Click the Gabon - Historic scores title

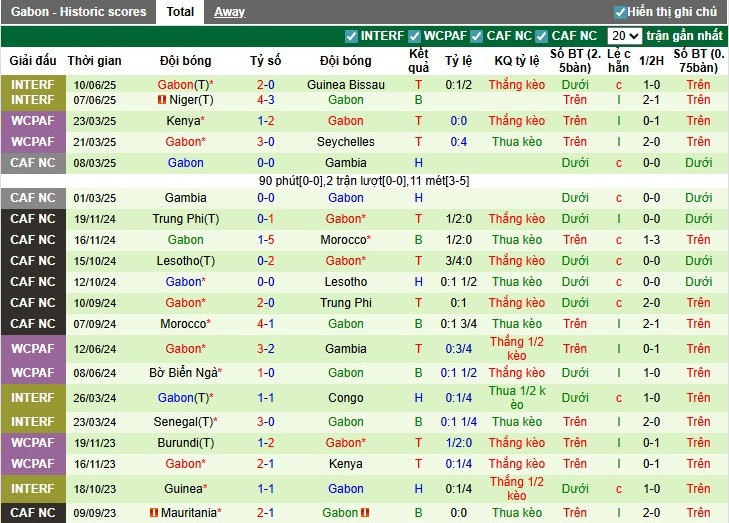coord(78,12)
